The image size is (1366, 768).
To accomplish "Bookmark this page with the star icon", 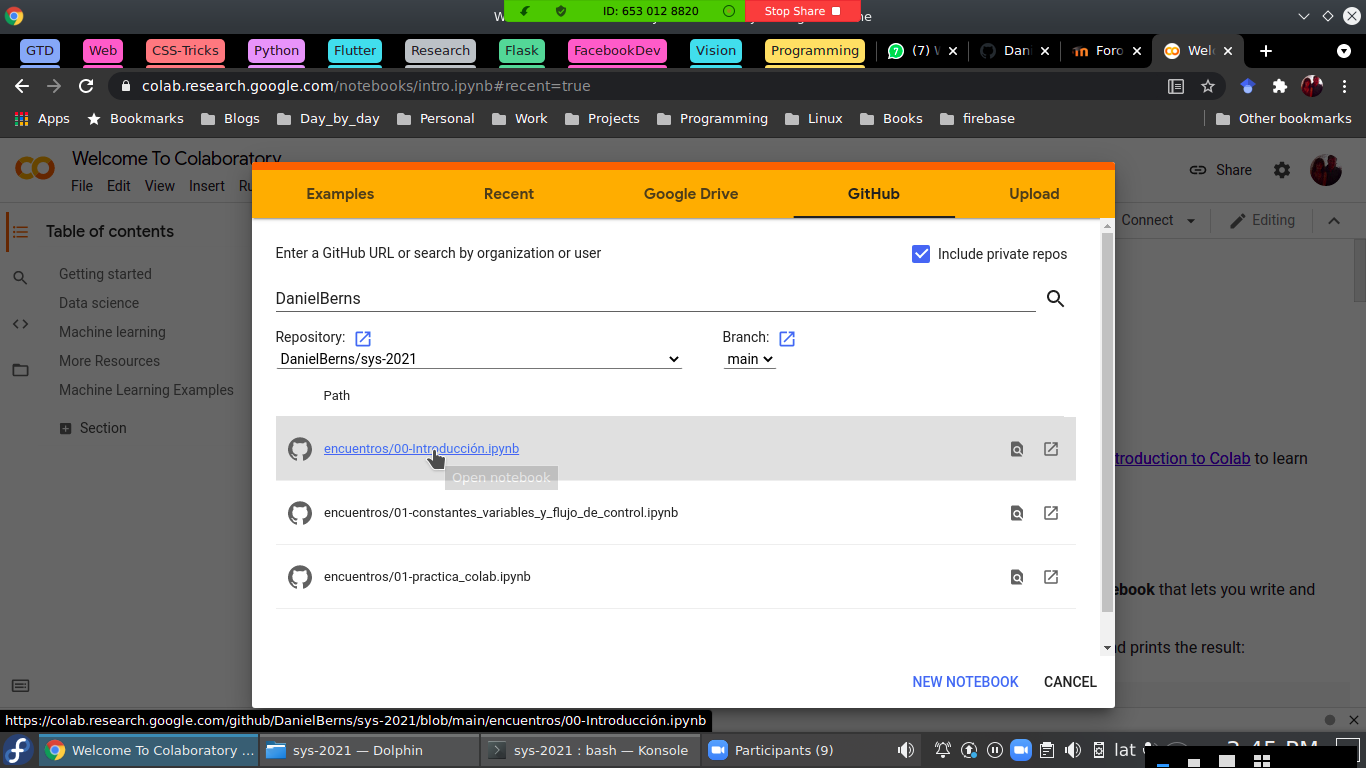I will tap(1208, 86).
